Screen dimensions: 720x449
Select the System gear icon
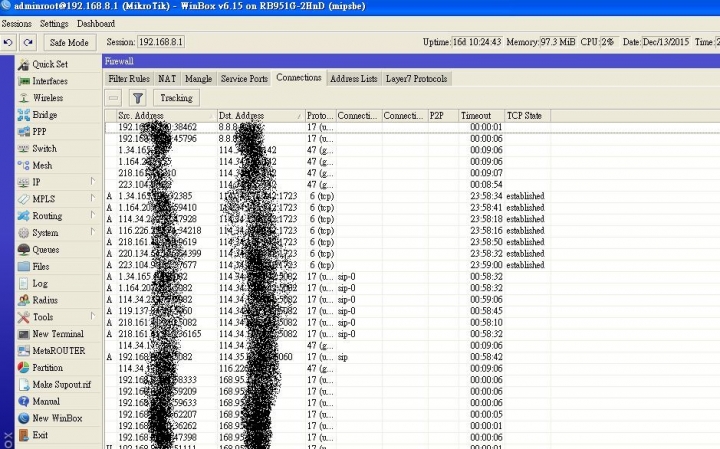pyautogui.click(x=23, y=233)
